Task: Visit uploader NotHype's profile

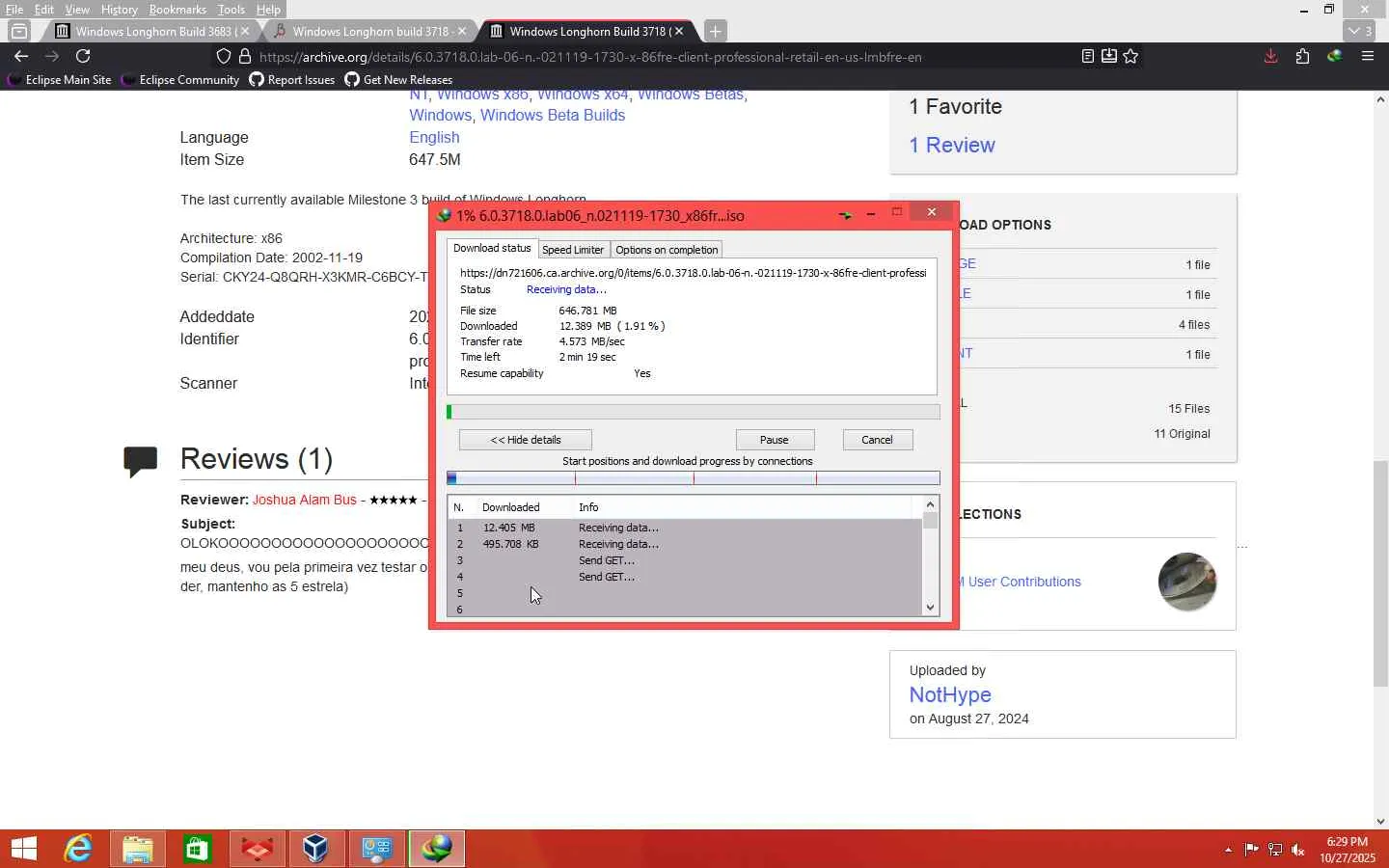Action: click(950, 695)
